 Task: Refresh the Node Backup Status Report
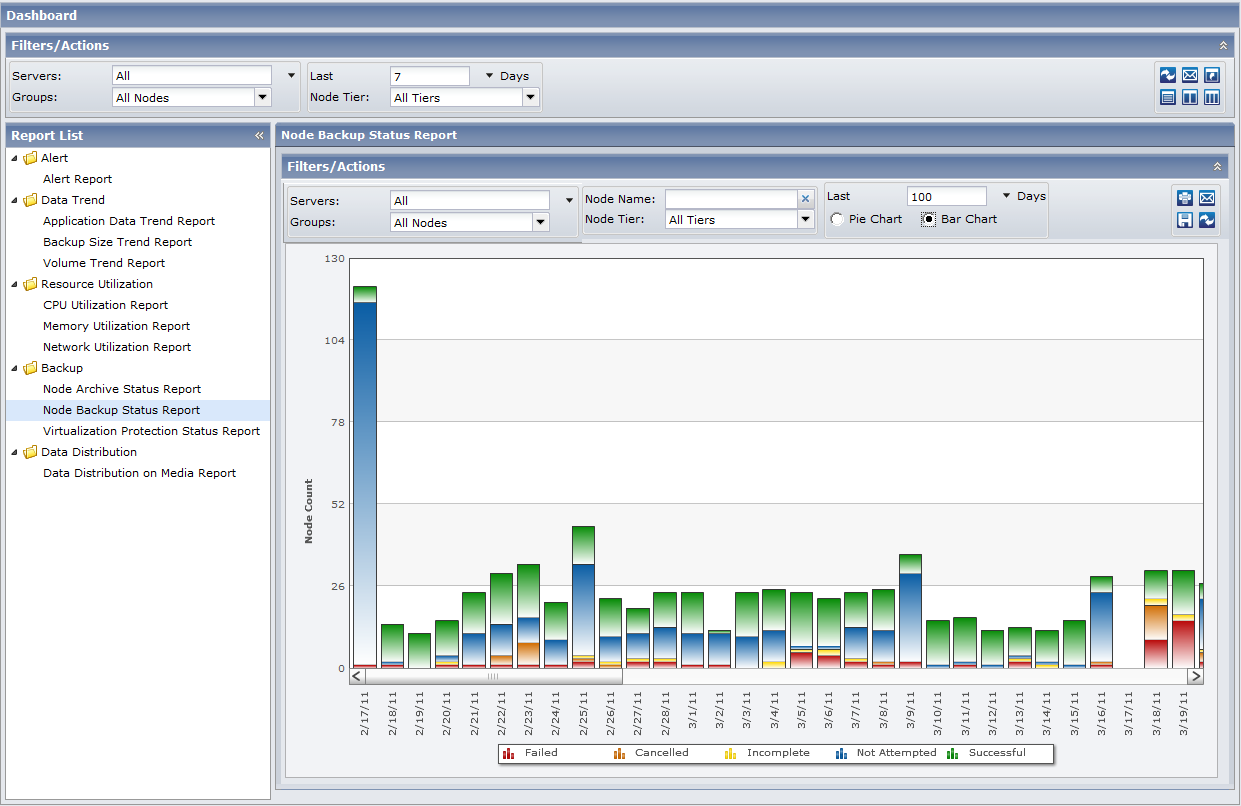pos(1207,220)
